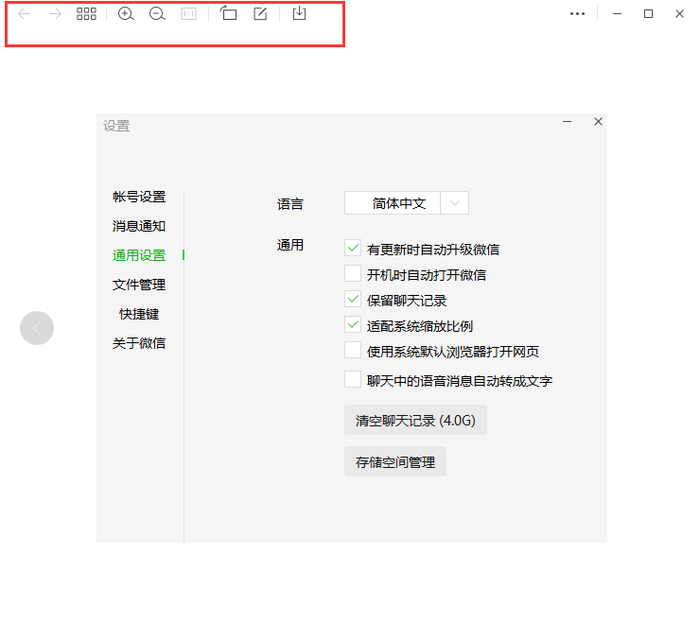The image size is (700, 623).
Task: Show image at actual 1:1 size
Action: pos(188,14)
